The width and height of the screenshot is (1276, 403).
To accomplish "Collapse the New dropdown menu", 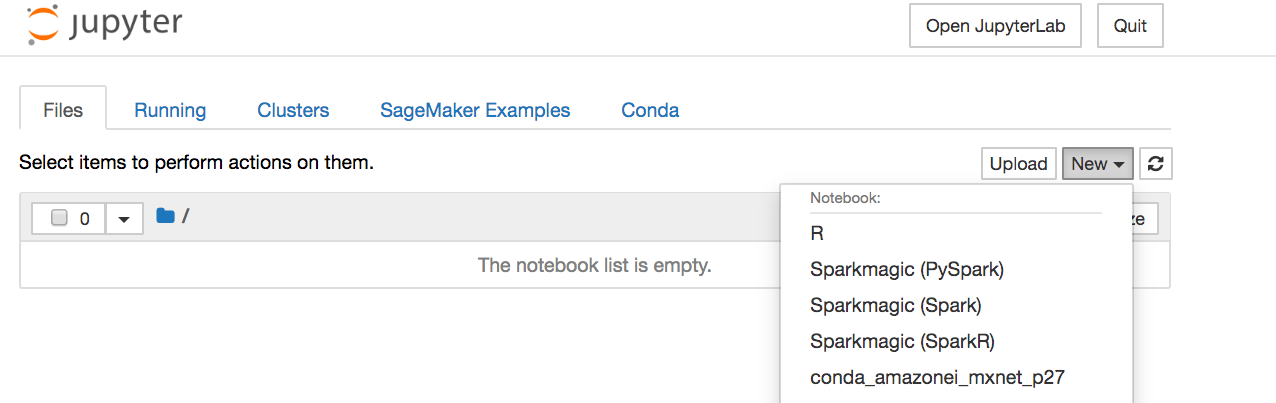I will pyautogui.click(x=1099, y=164).
